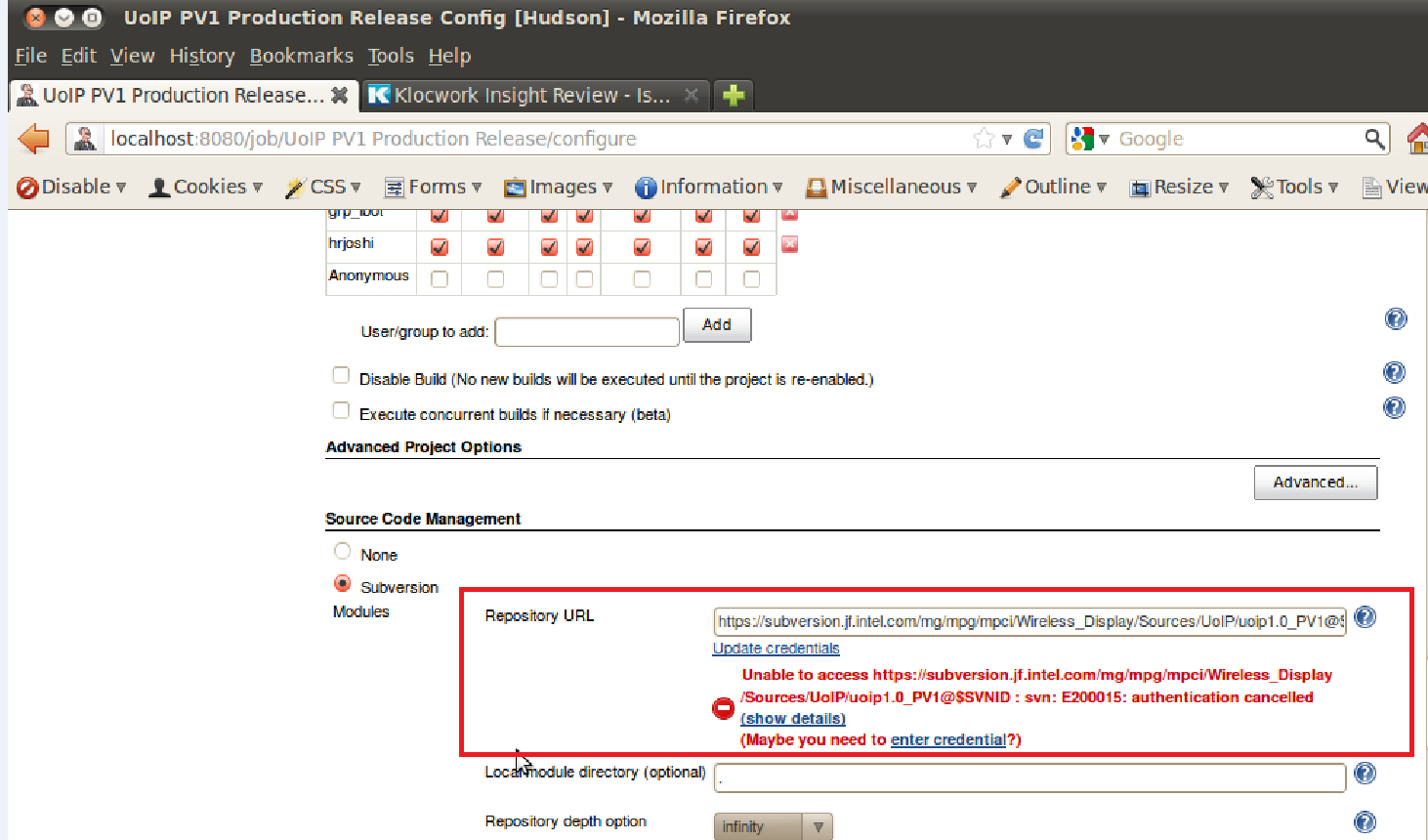Open the search engine selector dropdown
This screenshot has height=840, width=1428.
(x=1089, y=139)
